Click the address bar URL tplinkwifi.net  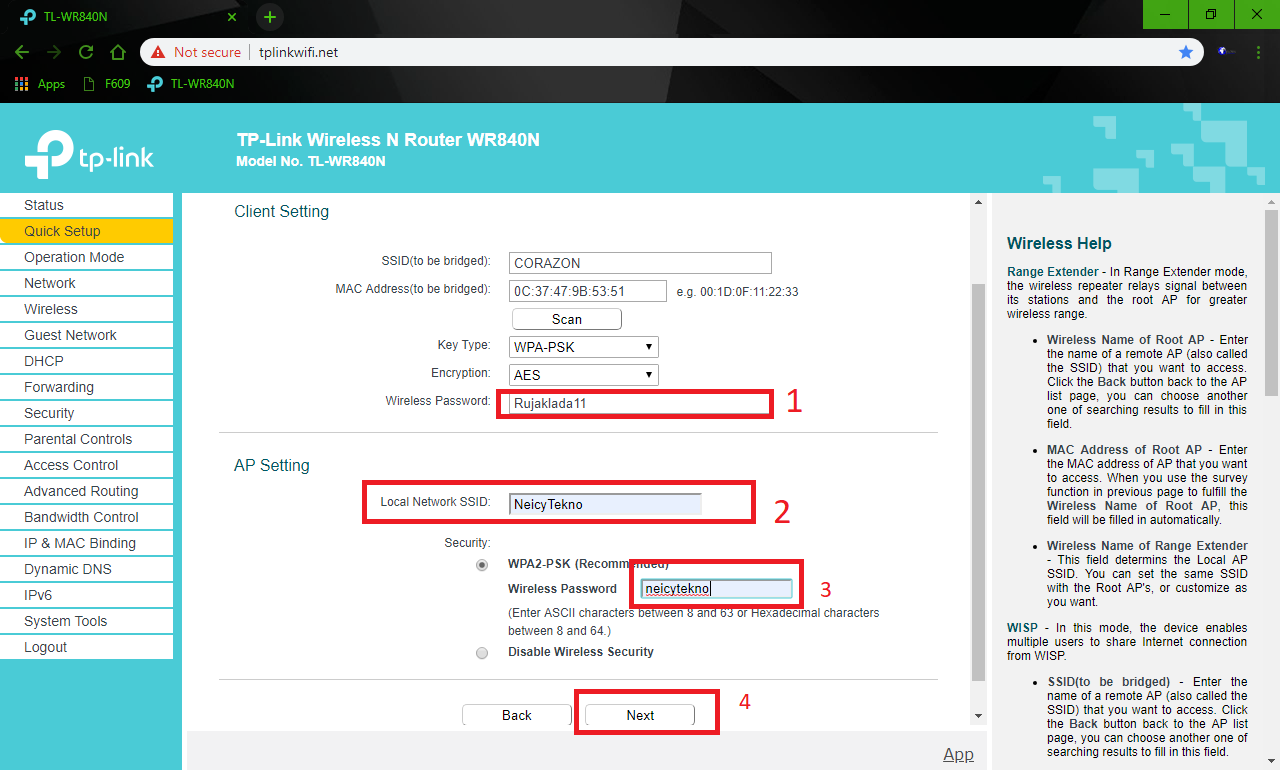[298, 52]
